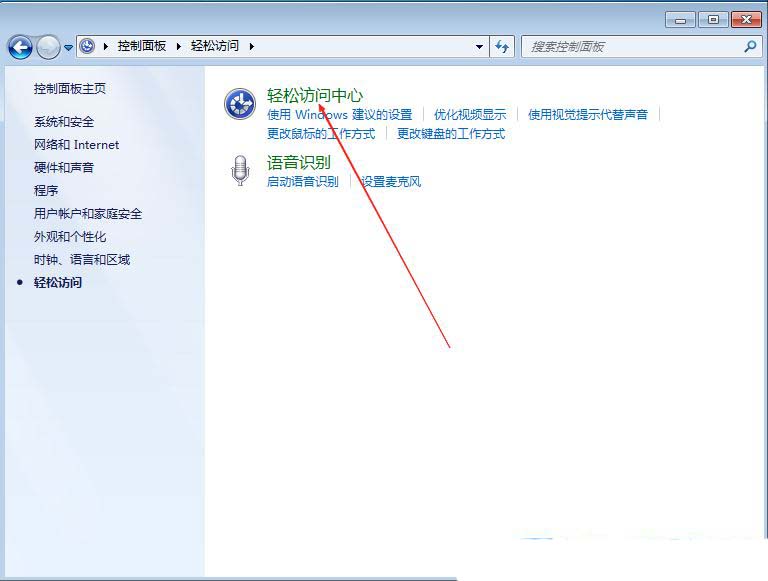This screenshot has width=768, height=581.
Task: Click the microphone Speech Recognition icon
Action: pos(240,170)
